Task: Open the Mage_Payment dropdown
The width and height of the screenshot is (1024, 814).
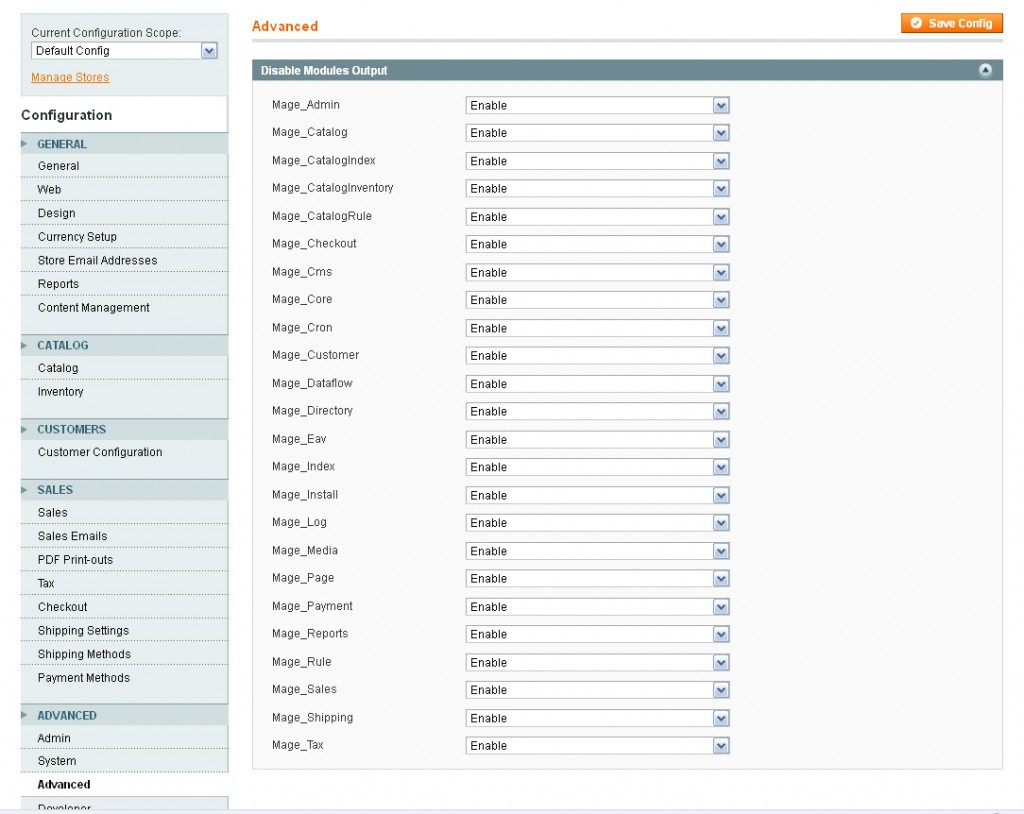Action: point(597,606)
